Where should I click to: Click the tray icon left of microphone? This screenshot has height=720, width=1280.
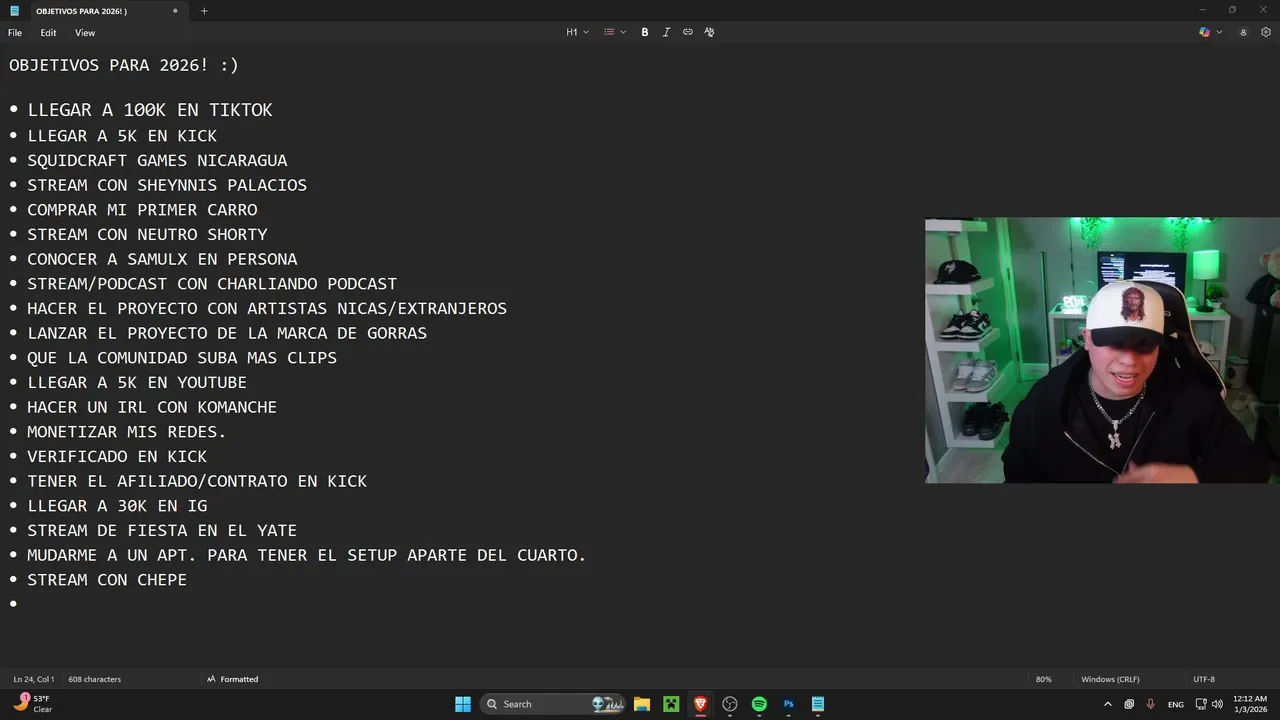click(x=1129, y=704)
